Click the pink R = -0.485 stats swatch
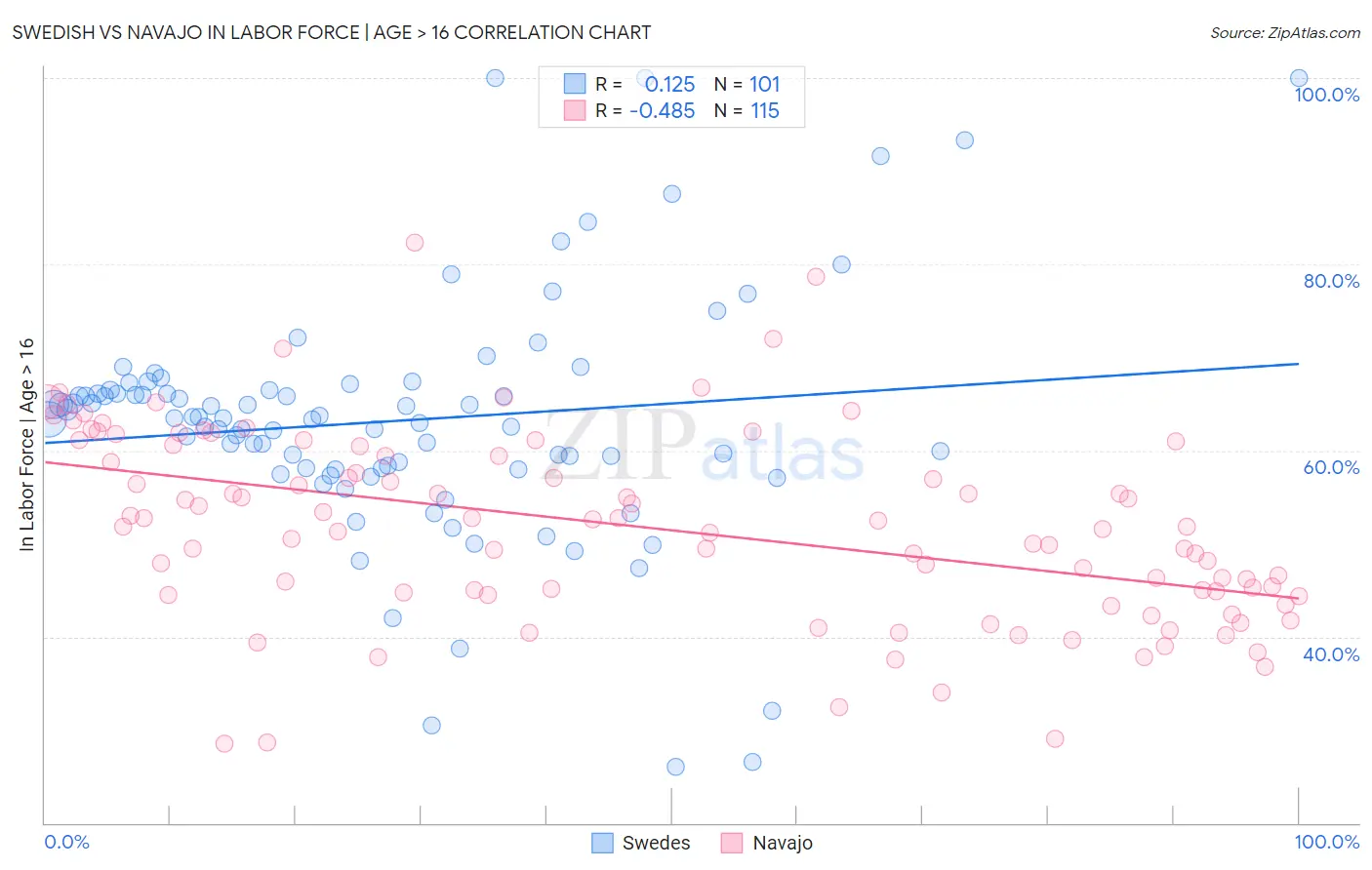This screenshot has height=870, width=1372. click(x=575, y=110)
